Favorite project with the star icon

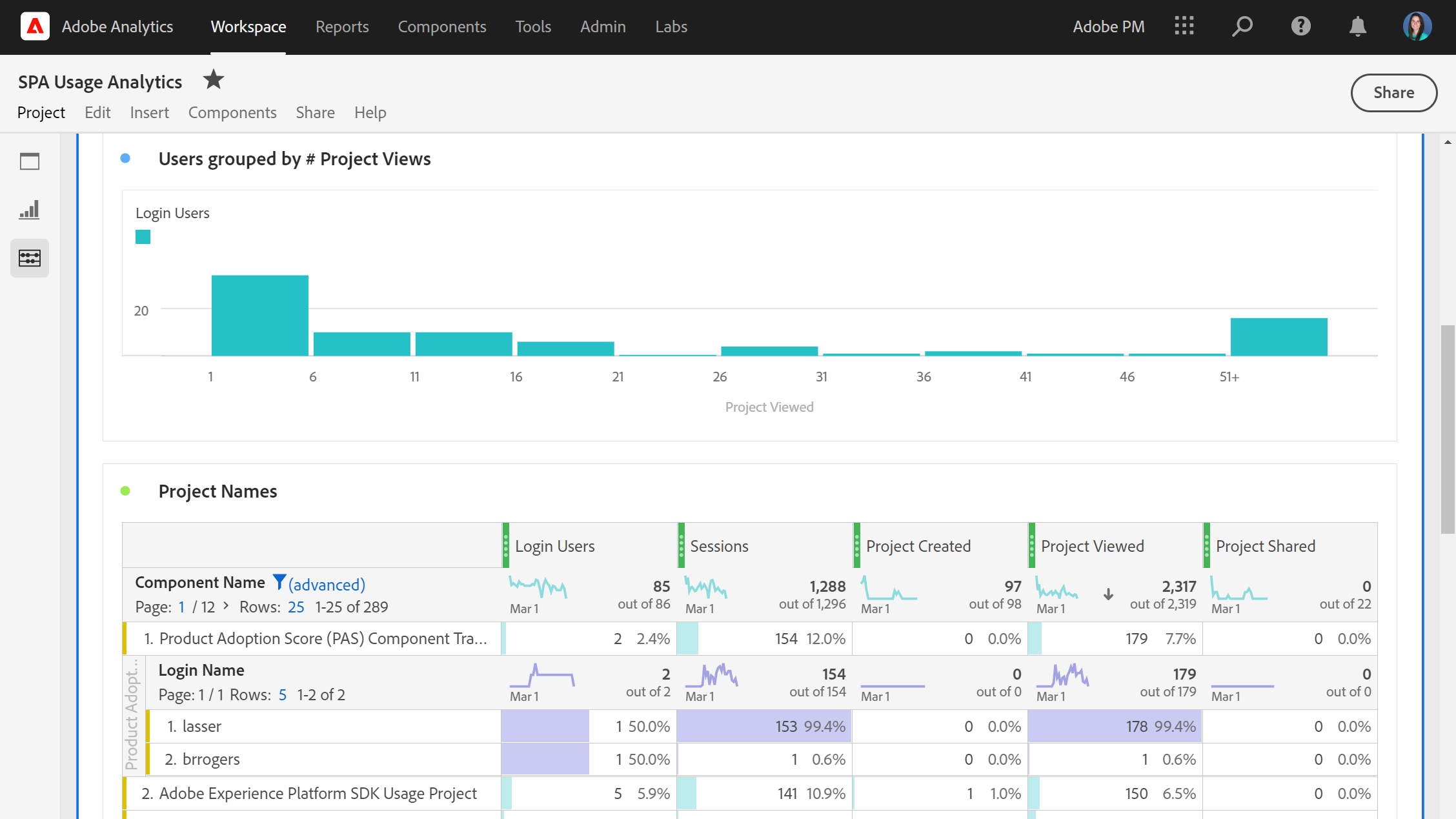[x=213, y=81]
